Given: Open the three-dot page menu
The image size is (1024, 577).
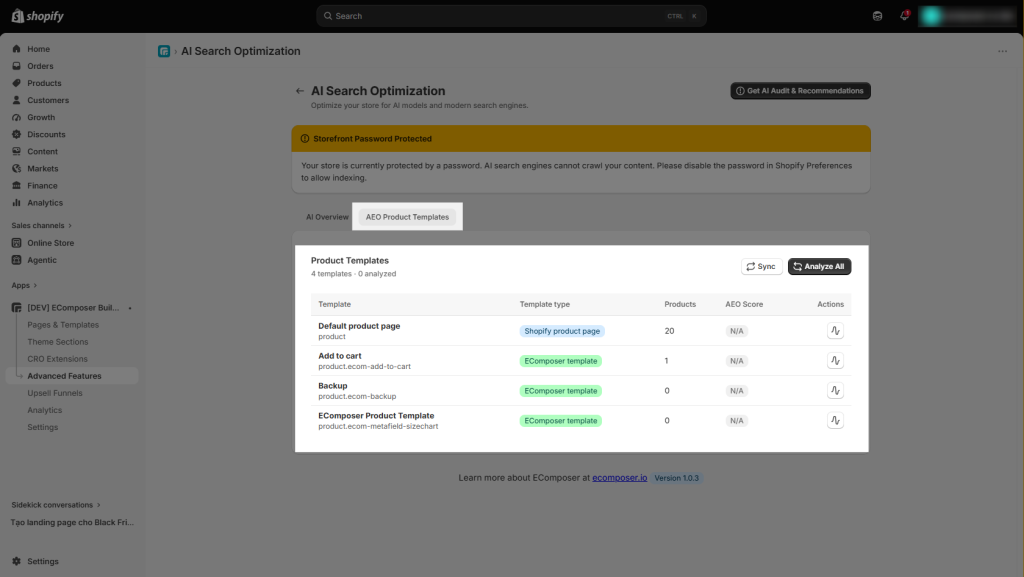Looking at the screenshot, I should click(x=1002, y=51).
